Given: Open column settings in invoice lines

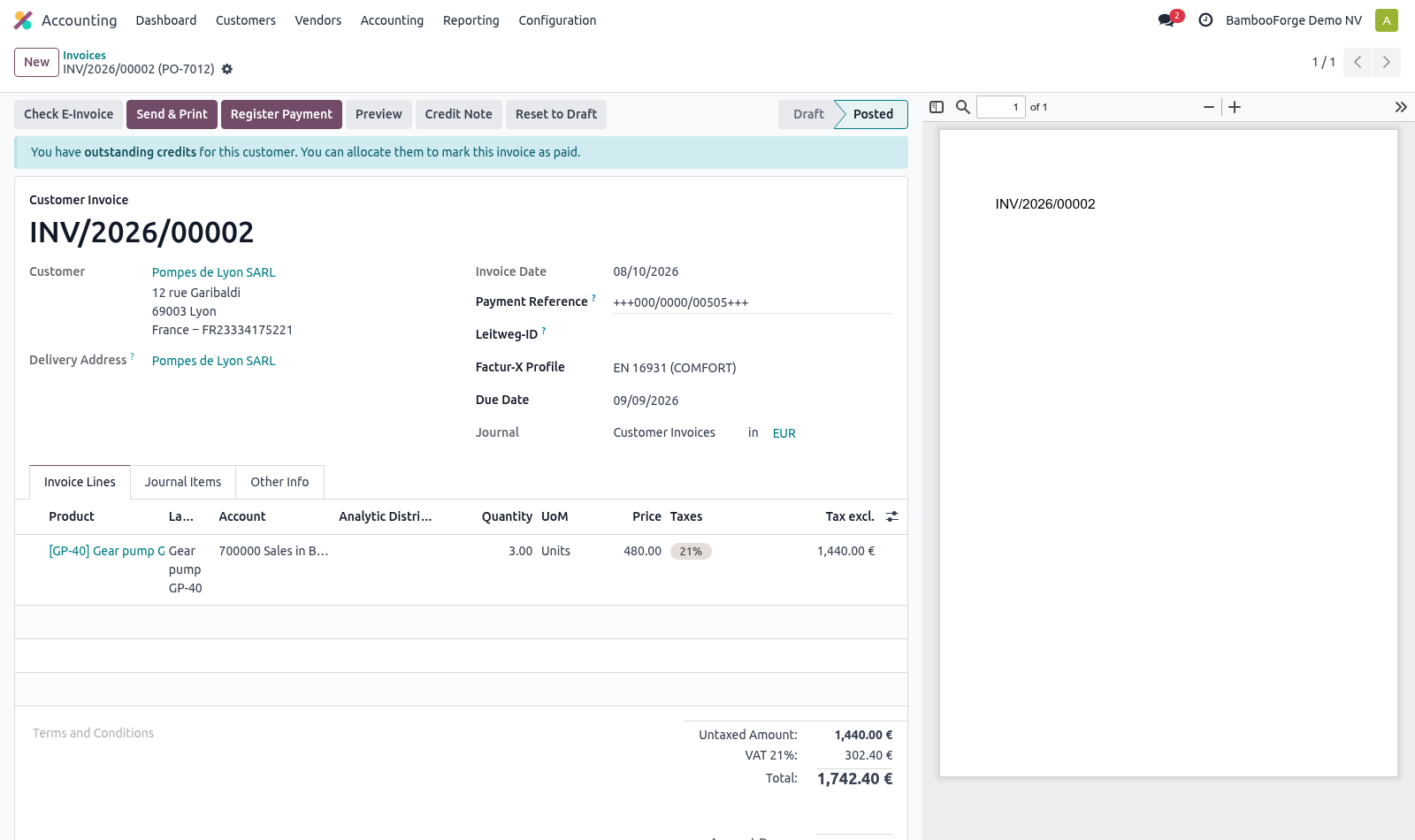Looking at the screenshot, I should coord(892,516).
